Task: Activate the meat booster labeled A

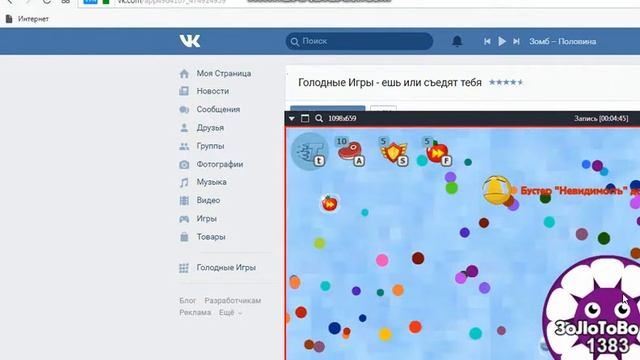Action: click(x=350, y=151)
